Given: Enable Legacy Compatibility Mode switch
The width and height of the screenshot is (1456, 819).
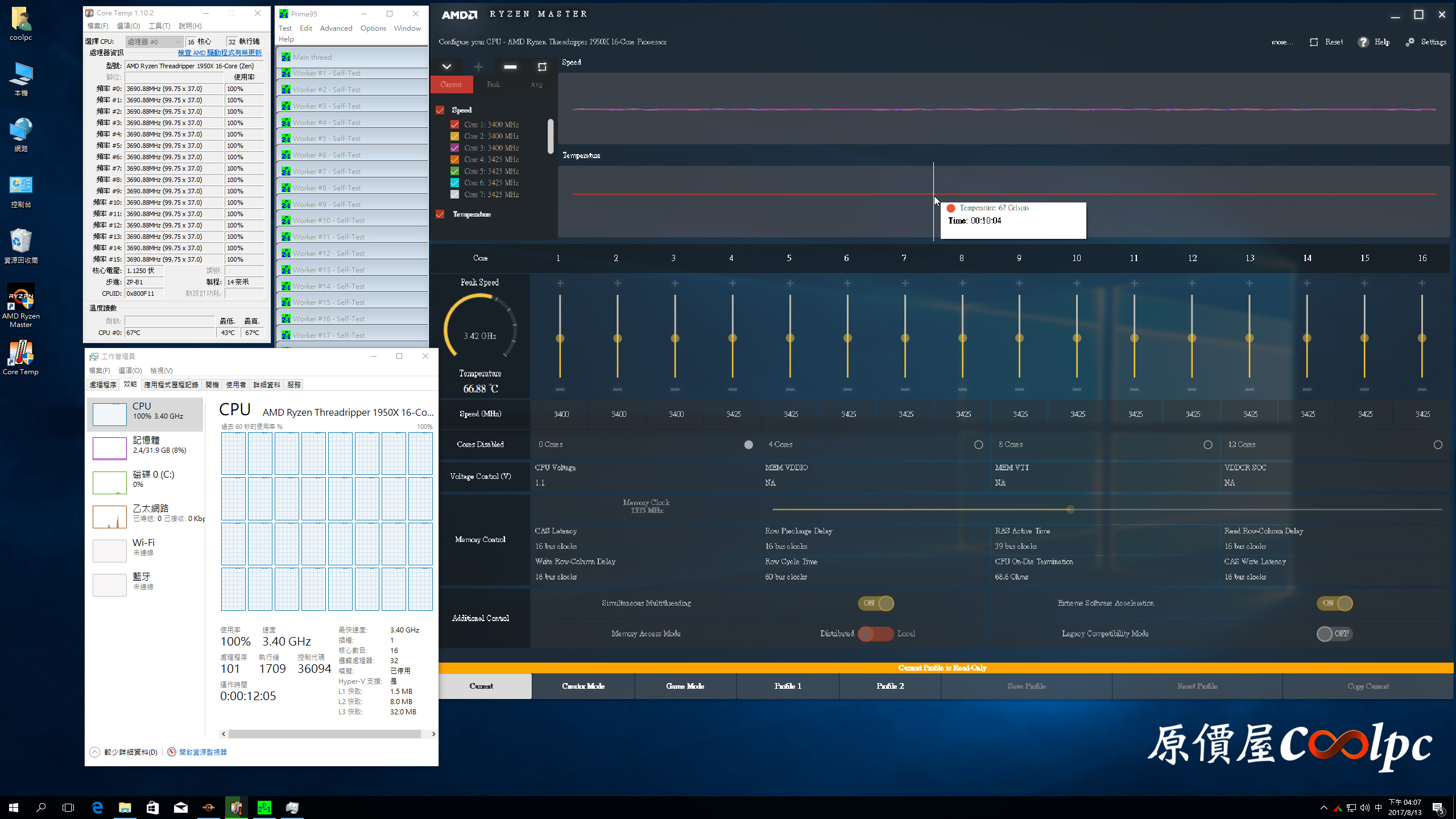Looking at the screenshot, I should point(1334,634).
